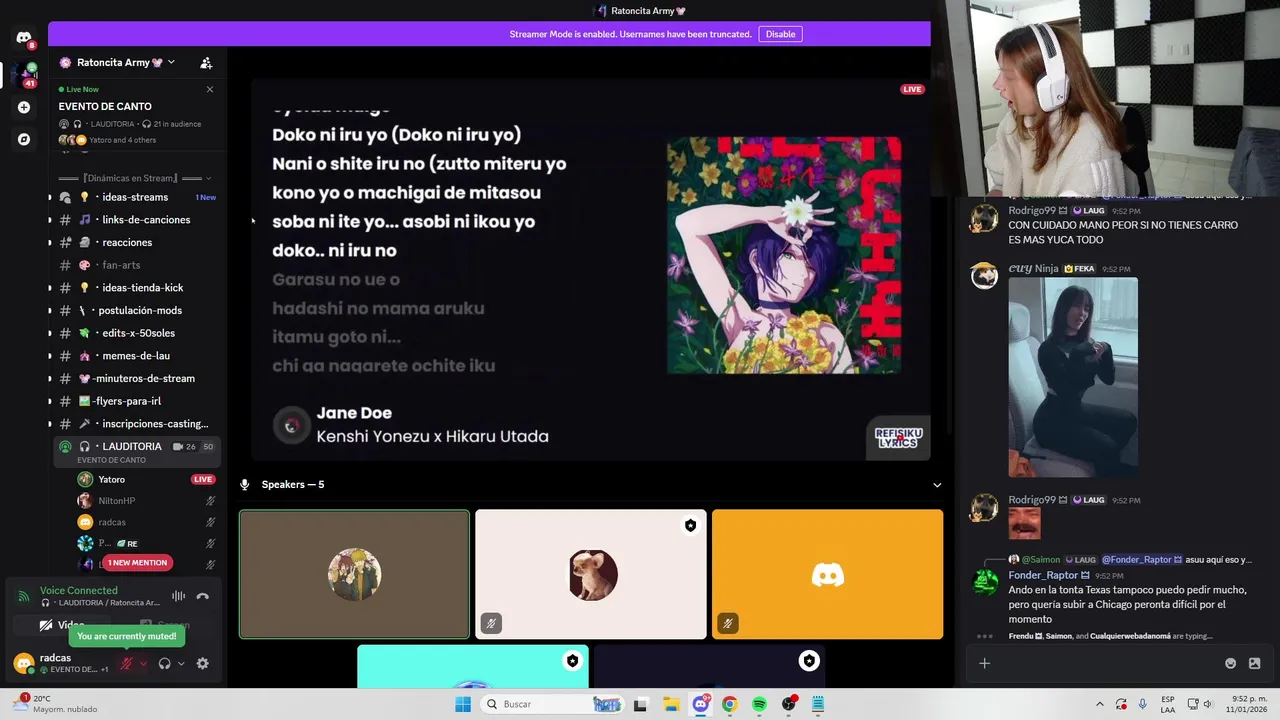Open ideas-tienda-kick channel
Screen dimensions: 1280x720
point(137,288)
